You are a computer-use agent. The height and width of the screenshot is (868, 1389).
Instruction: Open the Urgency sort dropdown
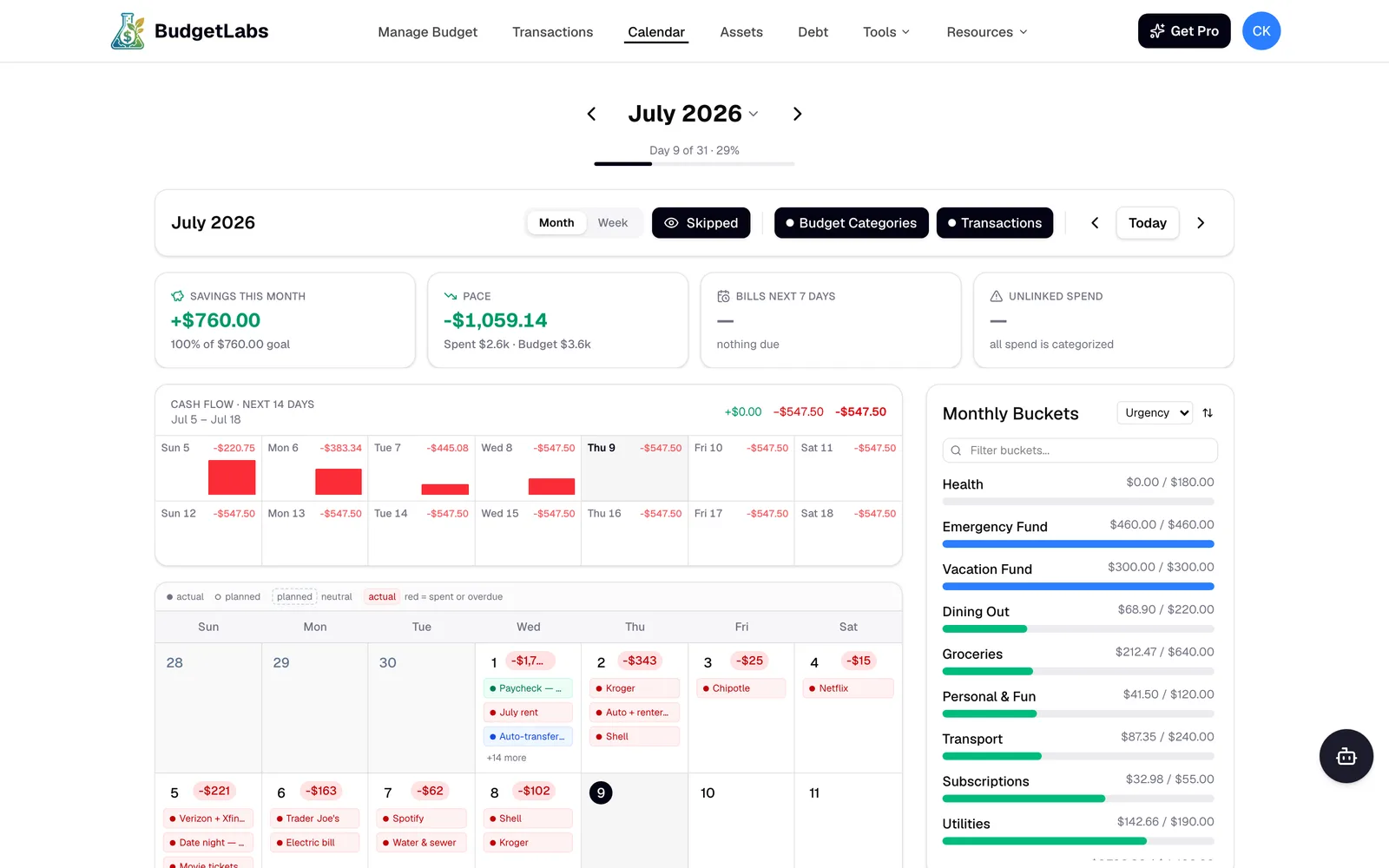(x=1155, y=413)
